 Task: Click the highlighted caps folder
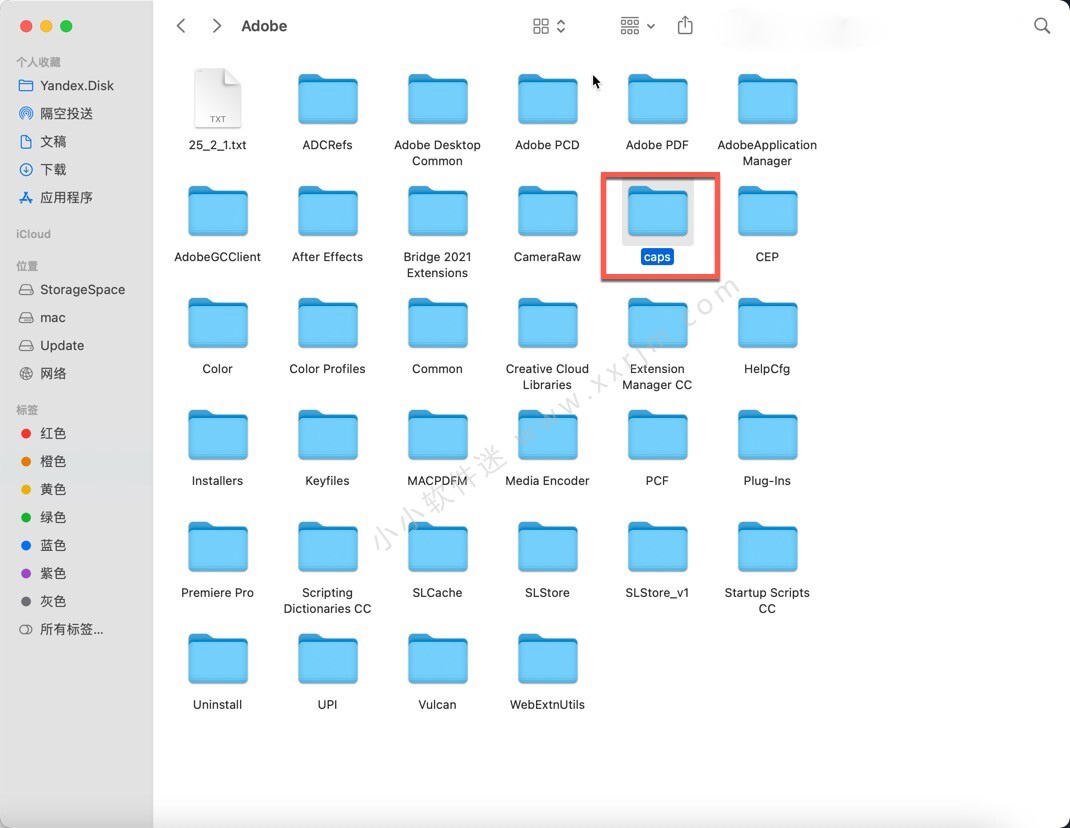(x=657, y=211)
